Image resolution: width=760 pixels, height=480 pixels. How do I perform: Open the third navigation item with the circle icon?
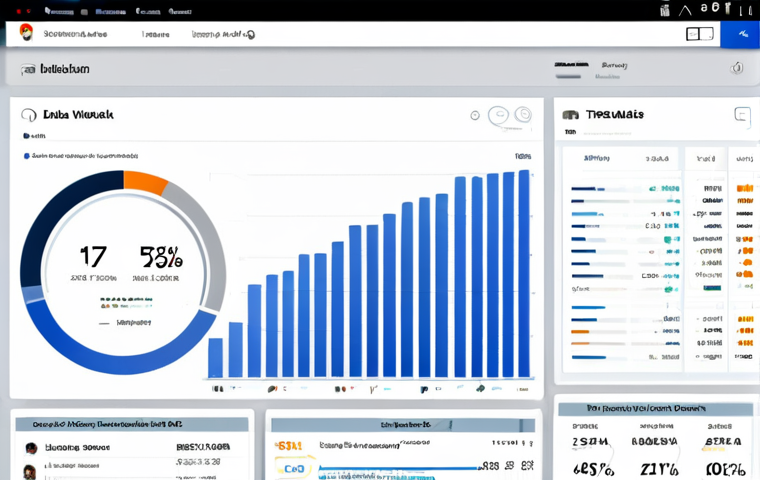(223, 34)
